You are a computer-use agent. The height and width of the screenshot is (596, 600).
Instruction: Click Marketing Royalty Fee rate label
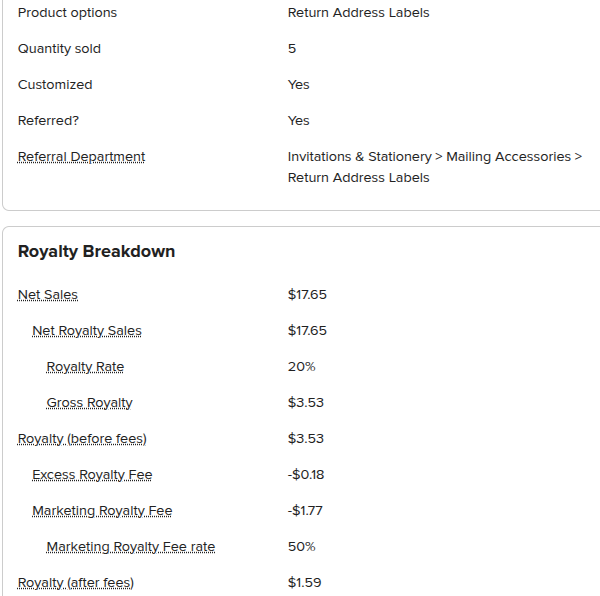pos(130,547)
